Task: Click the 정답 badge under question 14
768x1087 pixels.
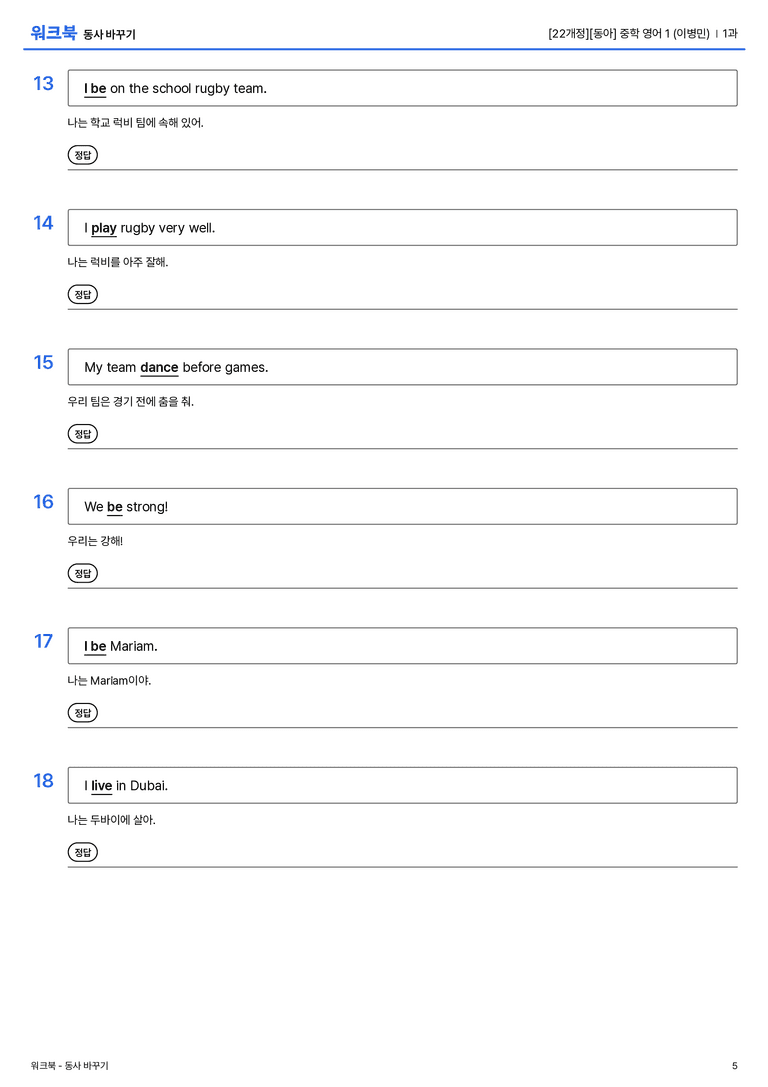Action: 82,294
